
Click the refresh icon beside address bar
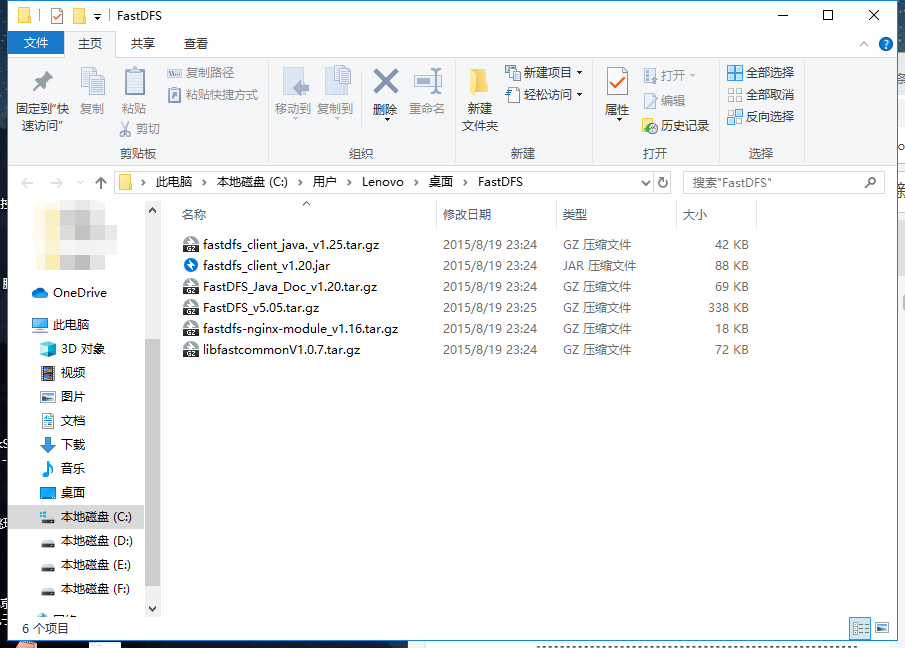click(663, 182)
